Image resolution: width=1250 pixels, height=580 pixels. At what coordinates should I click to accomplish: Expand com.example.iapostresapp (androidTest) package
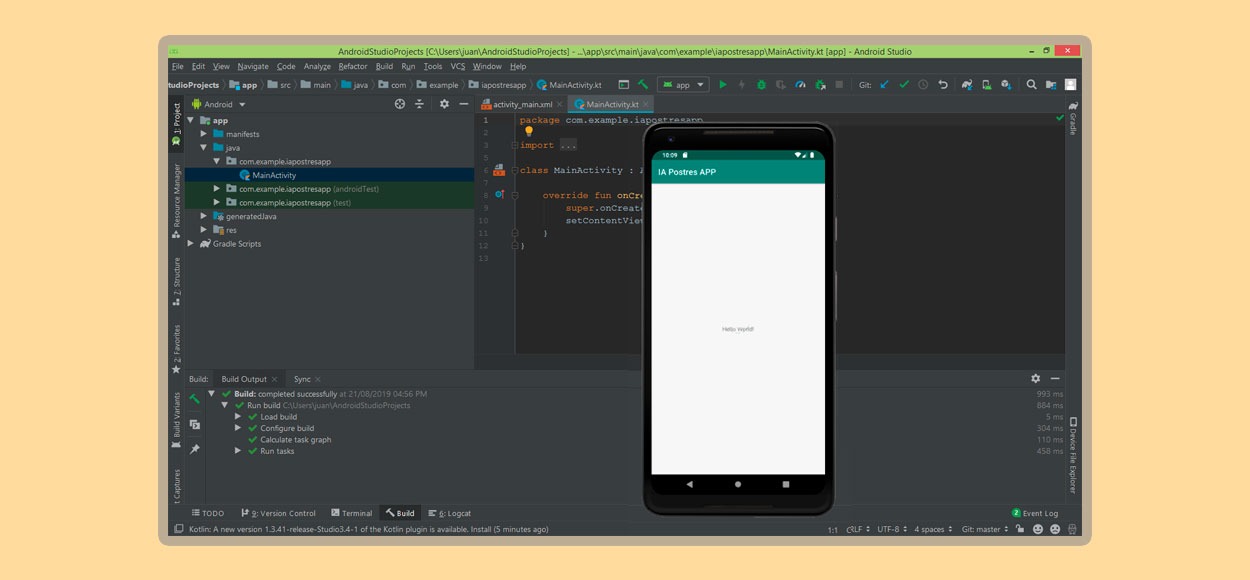point(217,189)
